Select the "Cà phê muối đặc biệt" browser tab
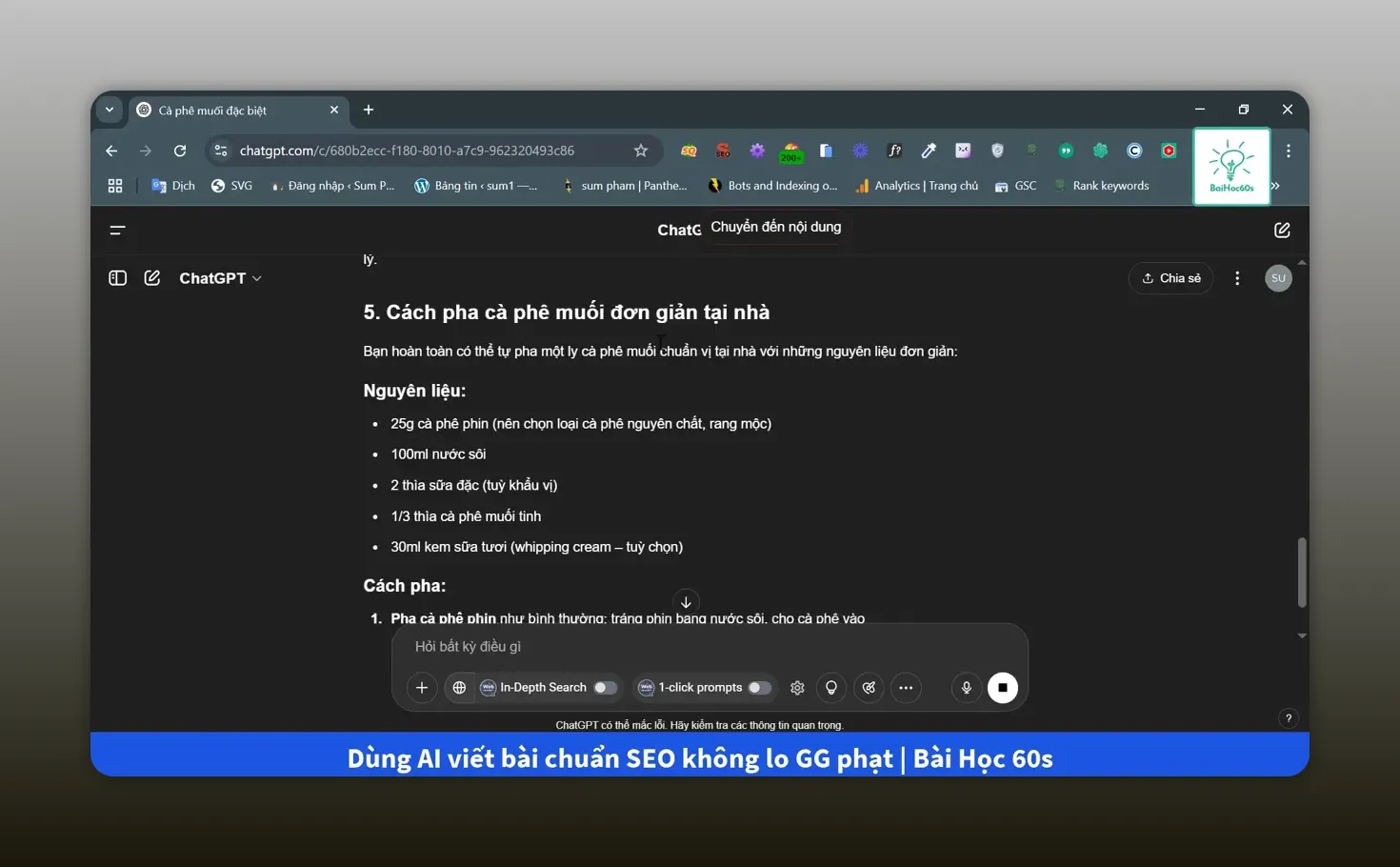This screenshot has width=1400, height=867. coord(238,111)
